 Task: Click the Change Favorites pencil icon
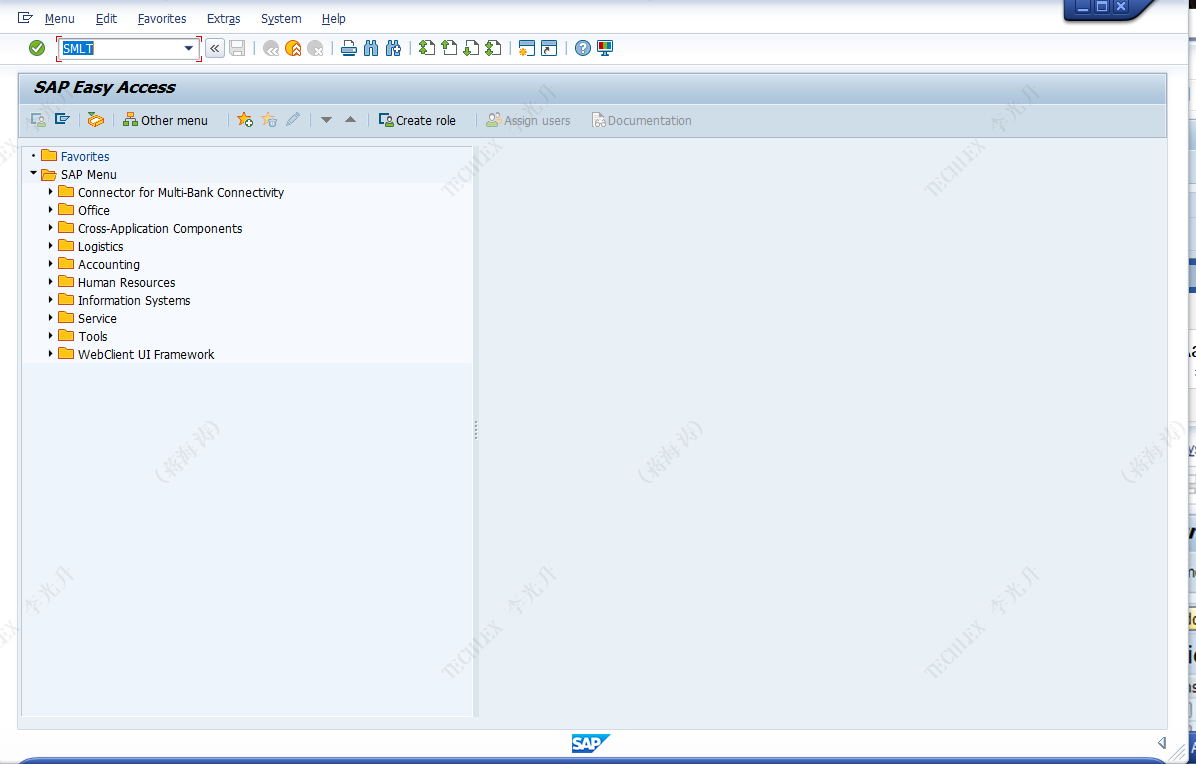[x=293, y=120]
